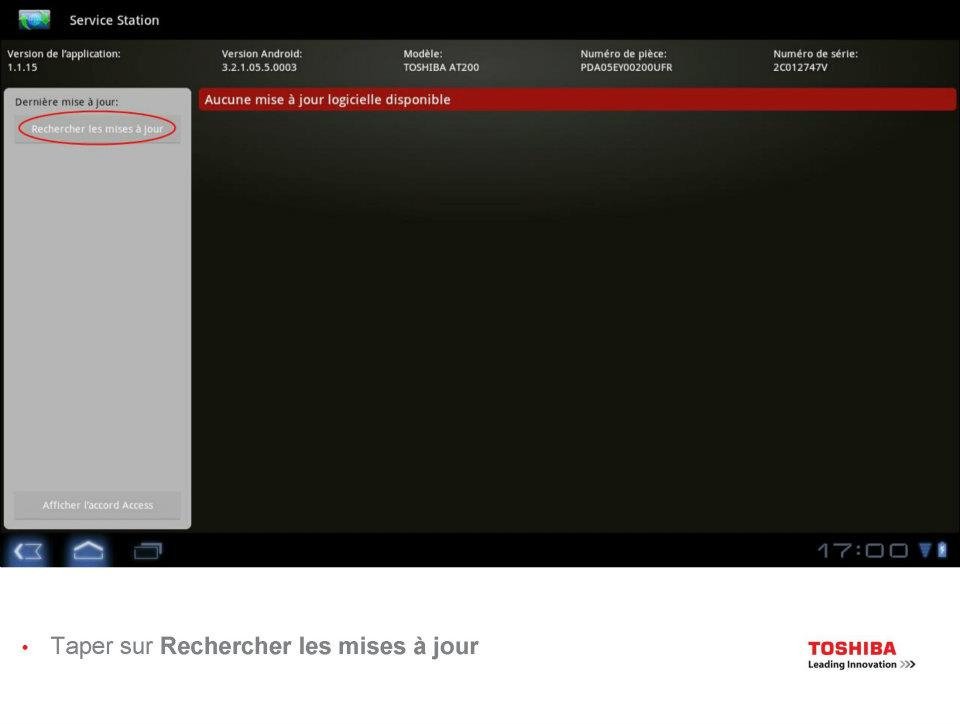The image size is (960, 724).
Task: Click the Service Station app icon
Action: (34, 20)
